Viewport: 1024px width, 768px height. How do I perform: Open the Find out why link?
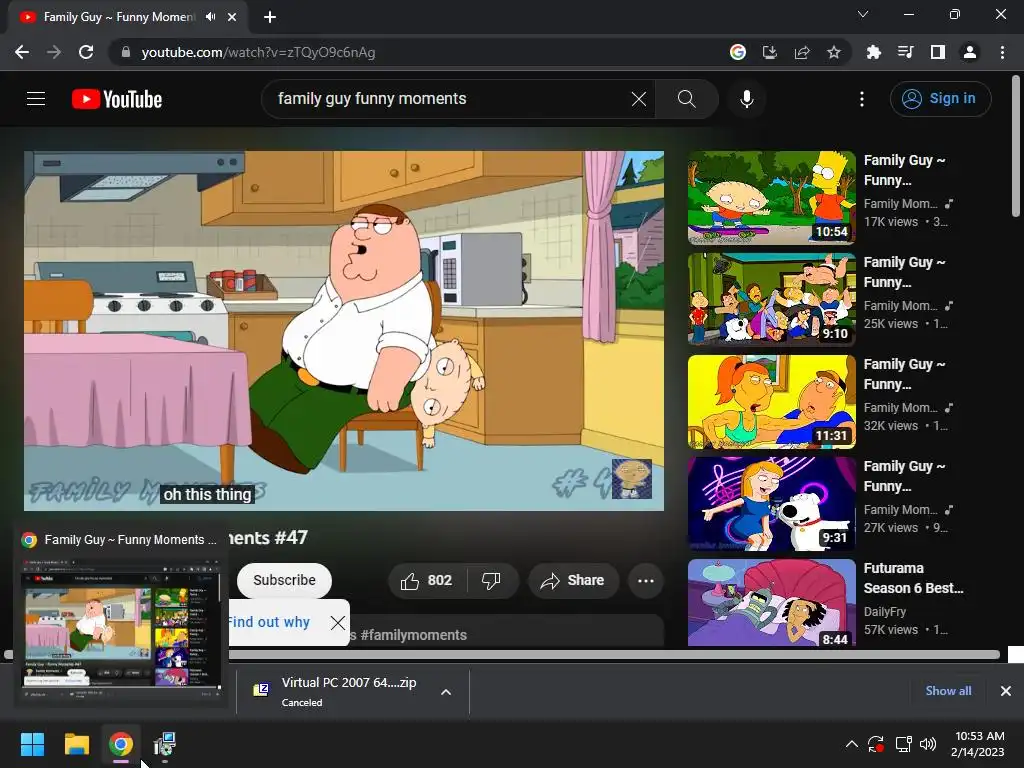tap(269, 622)
